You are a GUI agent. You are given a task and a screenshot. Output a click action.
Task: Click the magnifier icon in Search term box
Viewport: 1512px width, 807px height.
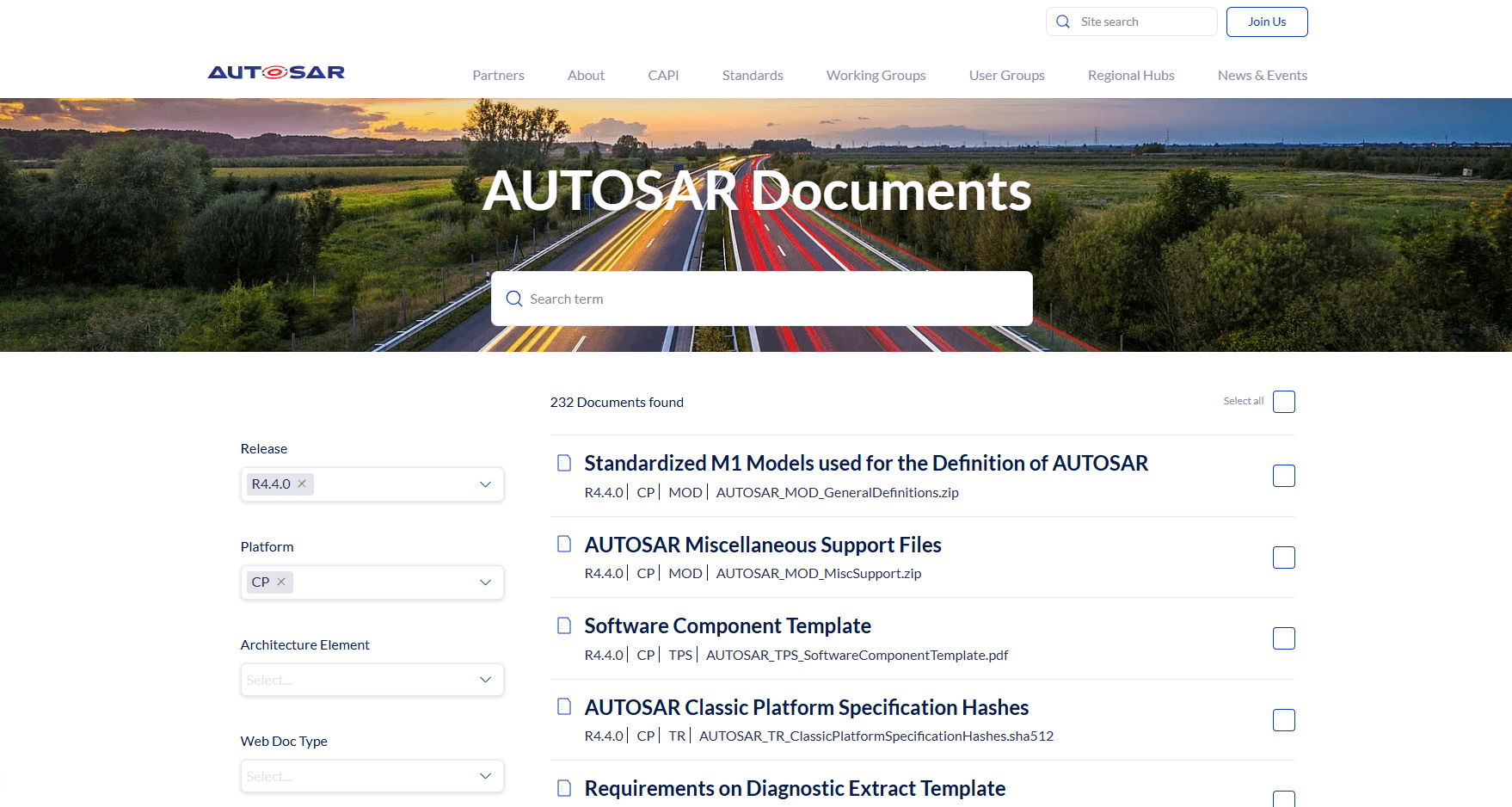click(x=514, y=299)
